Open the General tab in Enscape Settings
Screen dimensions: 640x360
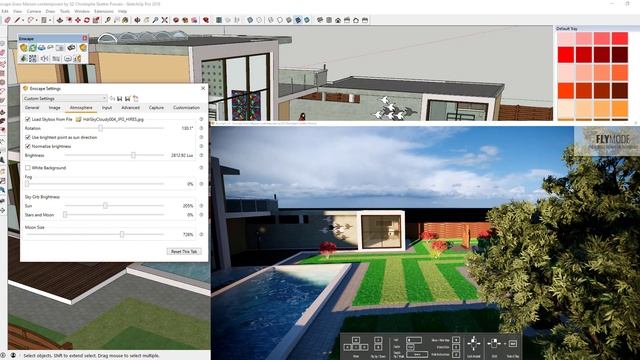pyautogui.click(x=32, y=108)
